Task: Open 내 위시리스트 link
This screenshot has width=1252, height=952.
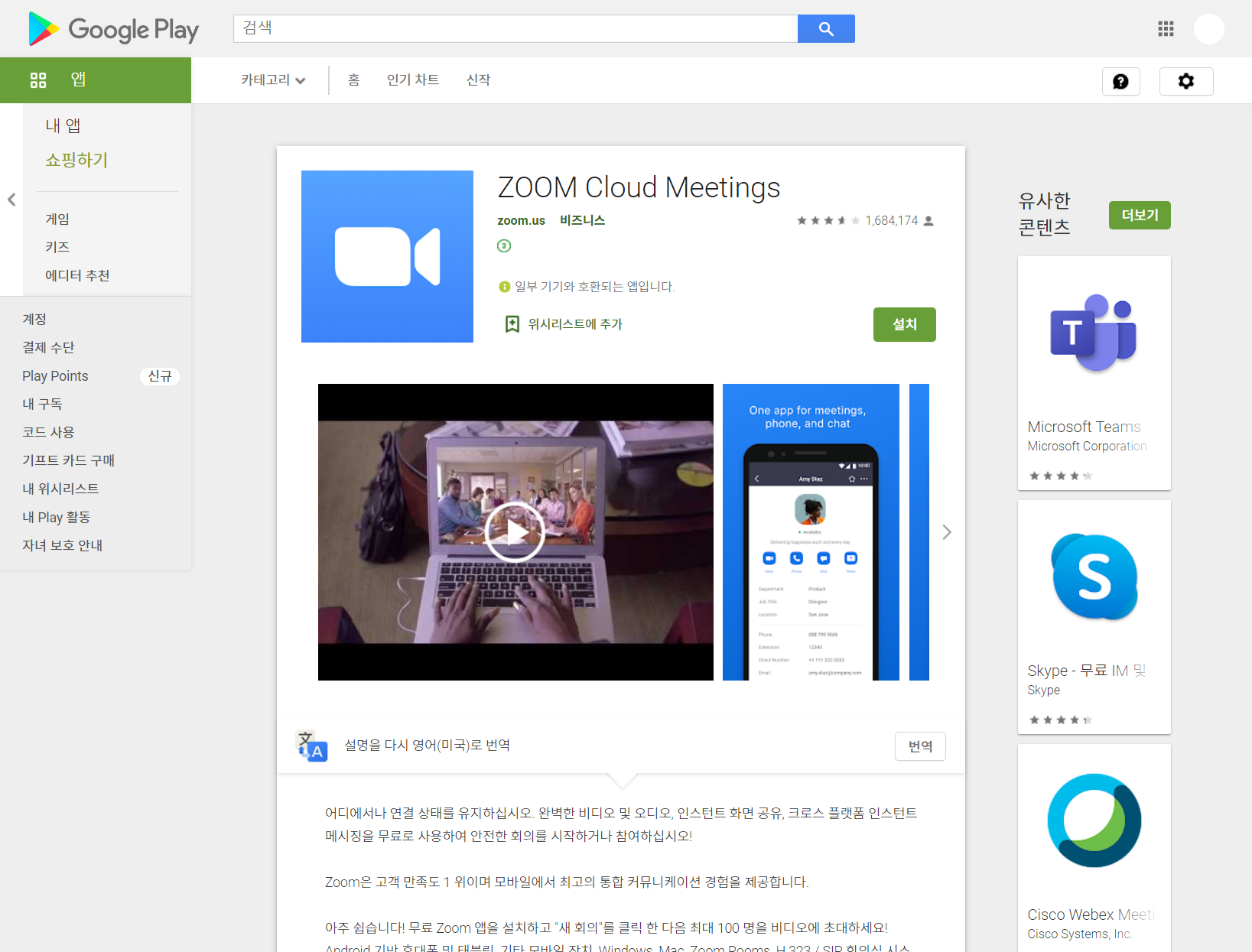Action: (60, 489)
